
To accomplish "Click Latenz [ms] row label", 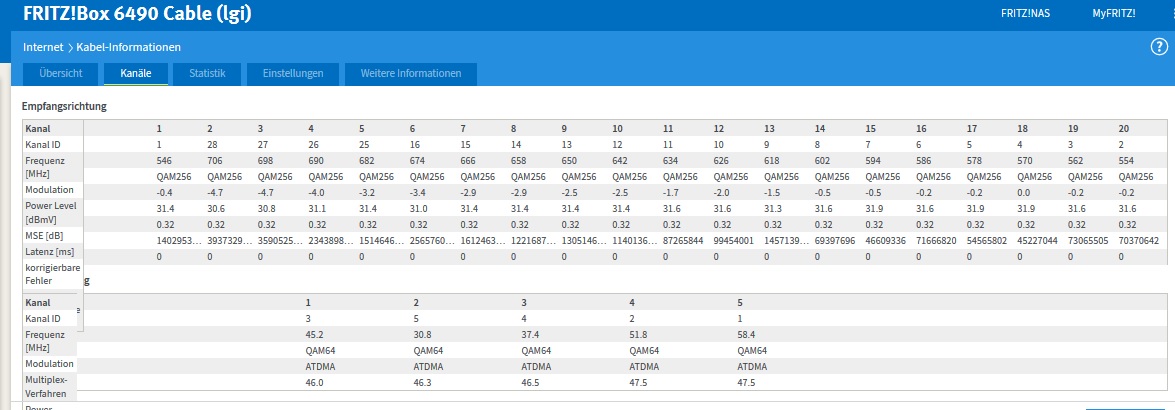I will [x=49, y=250].
